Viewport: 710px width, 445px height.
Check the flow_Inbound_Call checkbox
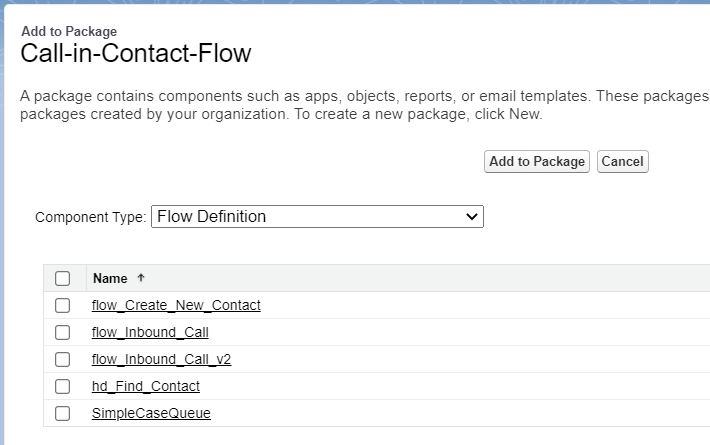[x=62, y=332]
